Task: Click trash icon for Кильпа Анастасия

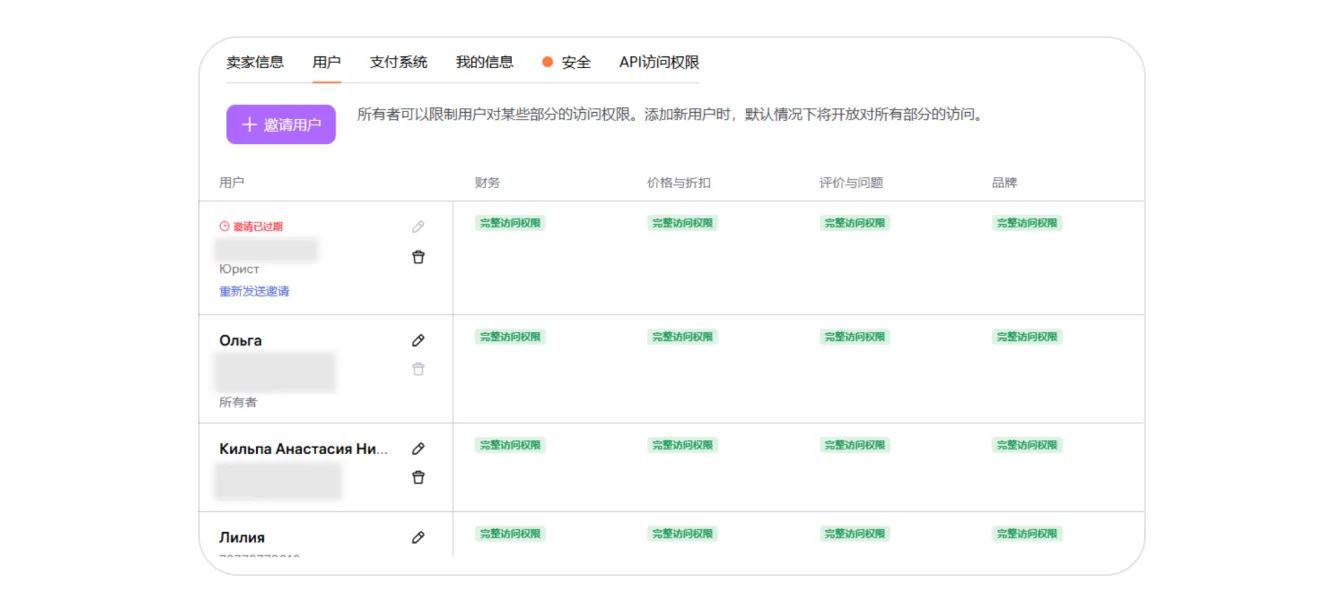Action: [418, 478]
